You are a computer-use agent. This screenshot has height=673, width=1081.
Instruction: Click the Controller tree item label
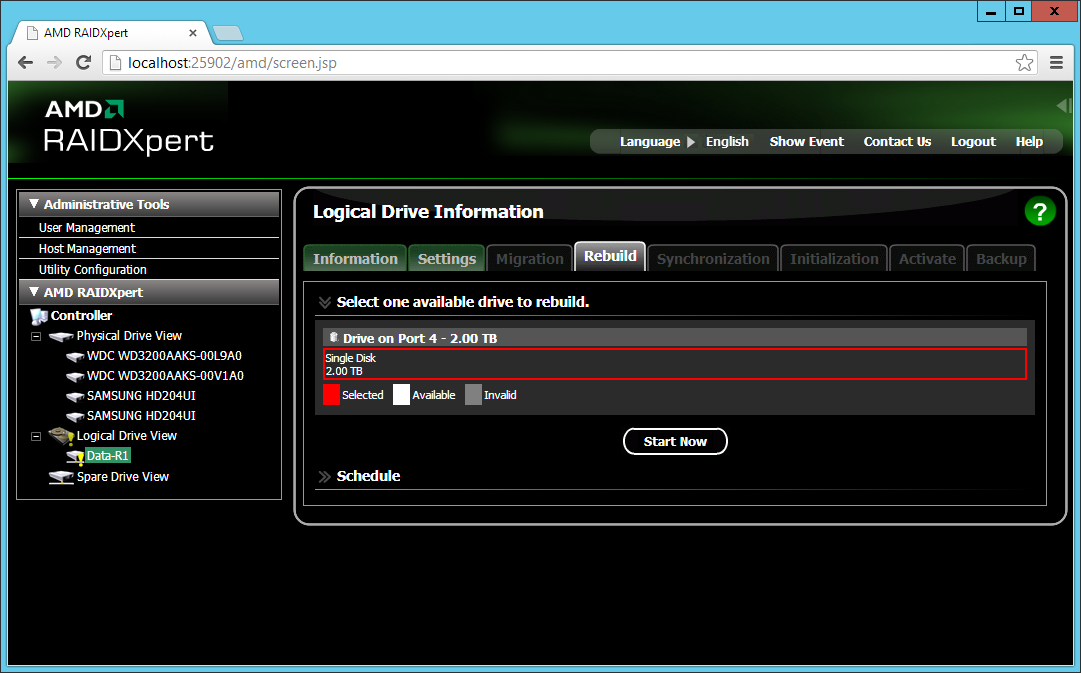tap(81, 316)
